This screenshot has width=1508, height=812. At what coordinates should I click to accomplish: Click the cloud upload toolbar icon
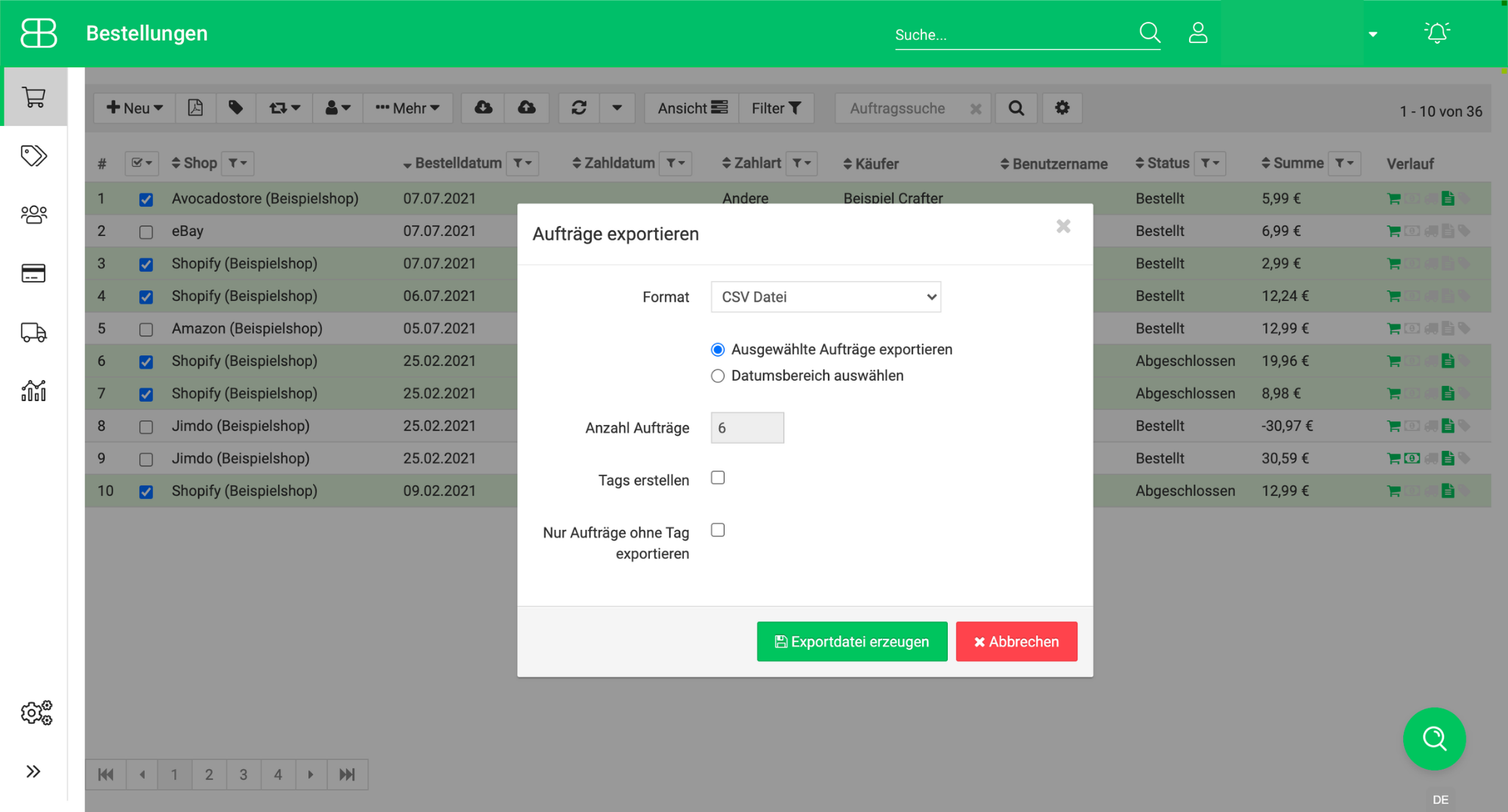click(526, 108)
